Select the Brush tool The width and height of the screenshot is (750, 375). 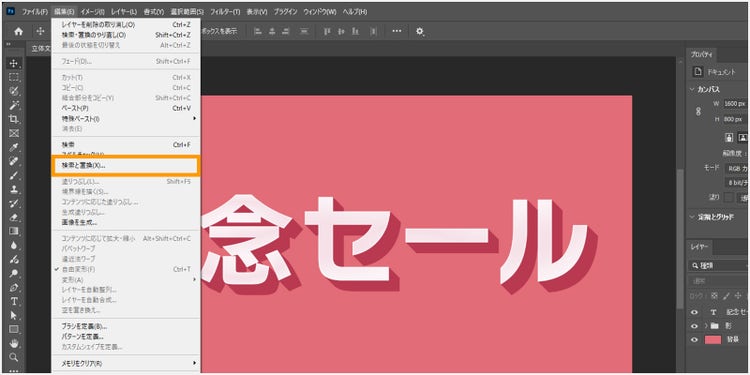tap(14, 175)
